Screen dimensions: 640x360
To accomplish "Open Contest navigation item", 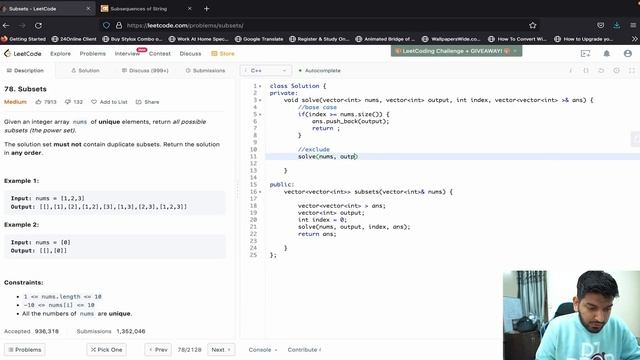I will tap(160, 53).
